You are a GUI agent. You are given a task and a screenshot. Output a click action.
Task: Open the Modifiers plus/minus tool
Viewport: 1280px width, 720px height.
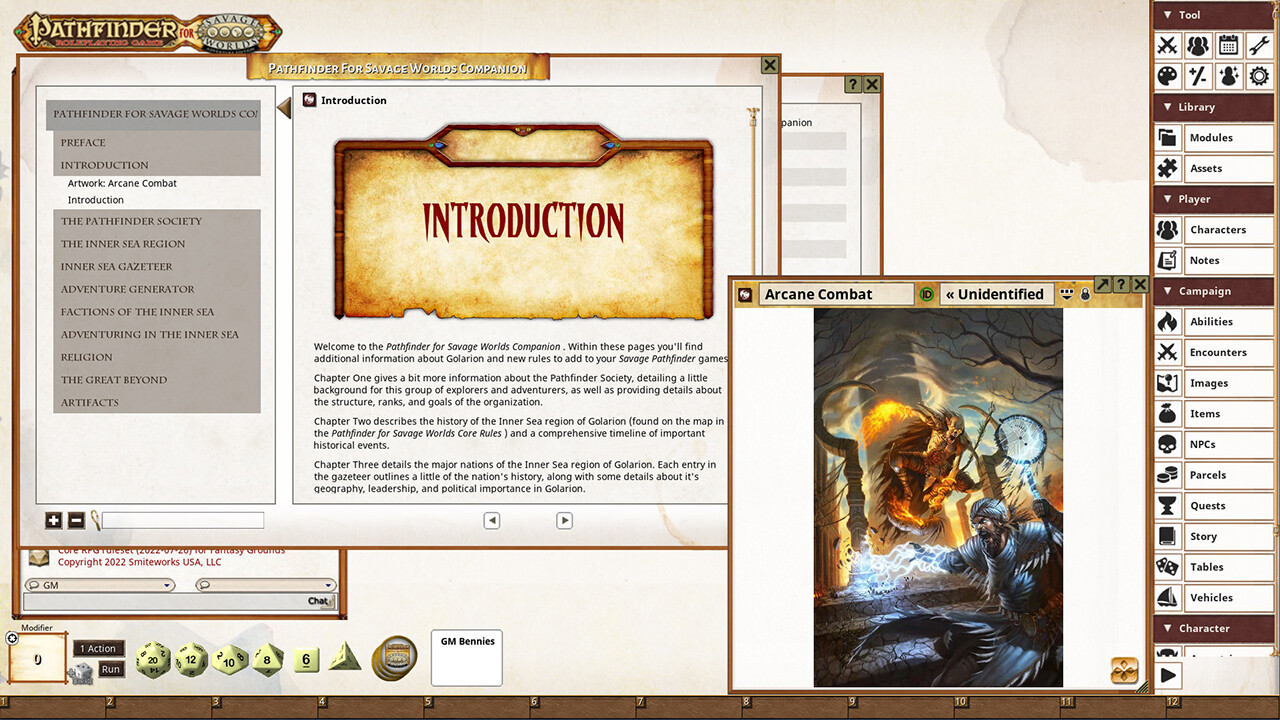[x=1197, y=76]
